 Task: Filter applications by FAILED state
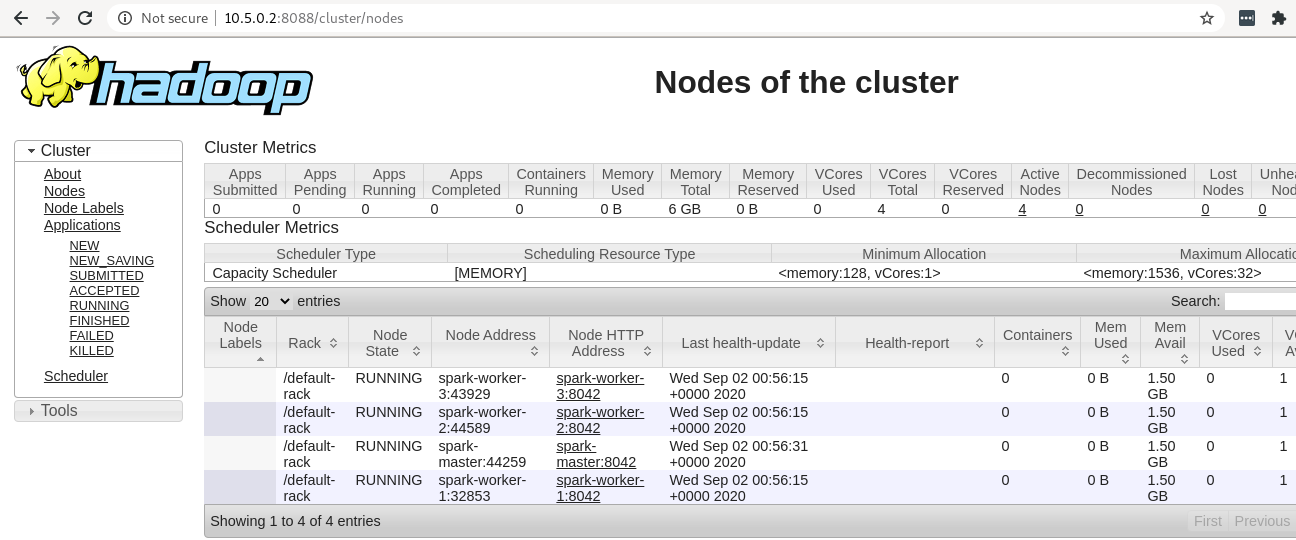click(91, 336)
